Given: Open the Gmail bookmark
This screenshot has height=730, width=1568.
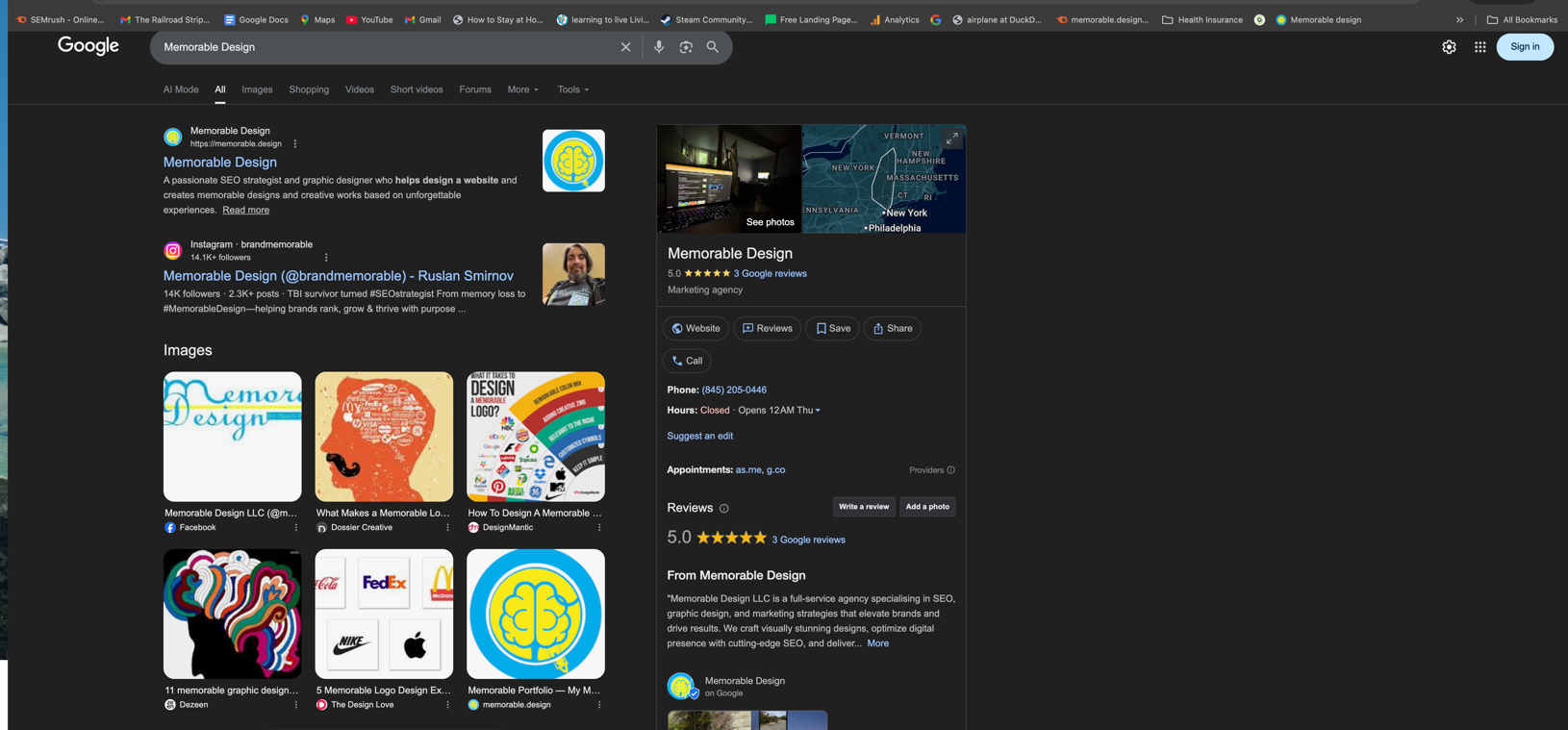Looking at the screenshot, I should tap(422, 19).
